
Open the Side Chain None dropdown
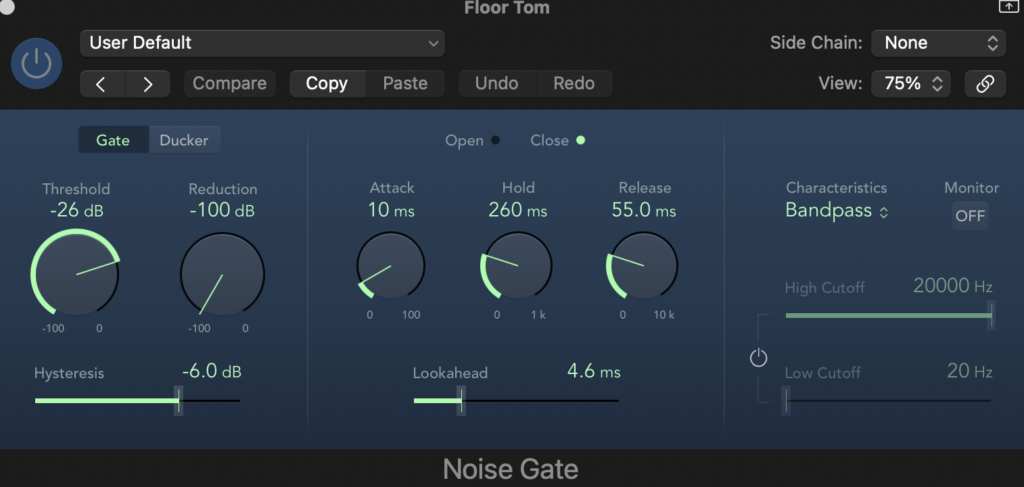[x=937, y=43]
